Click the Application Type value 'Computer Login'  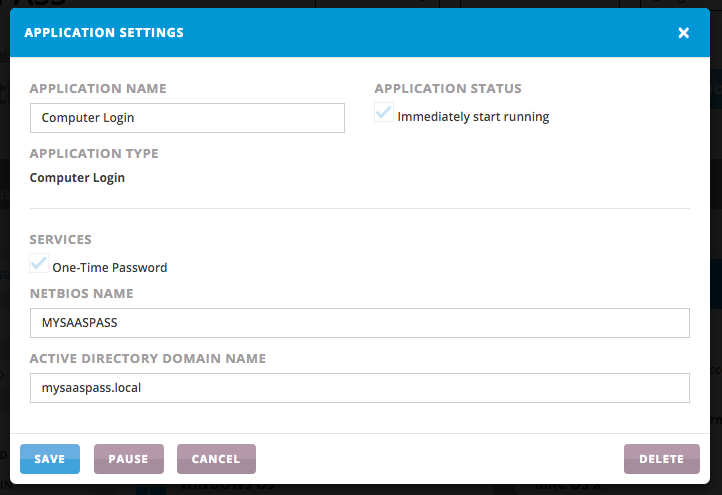pos(77,178)
